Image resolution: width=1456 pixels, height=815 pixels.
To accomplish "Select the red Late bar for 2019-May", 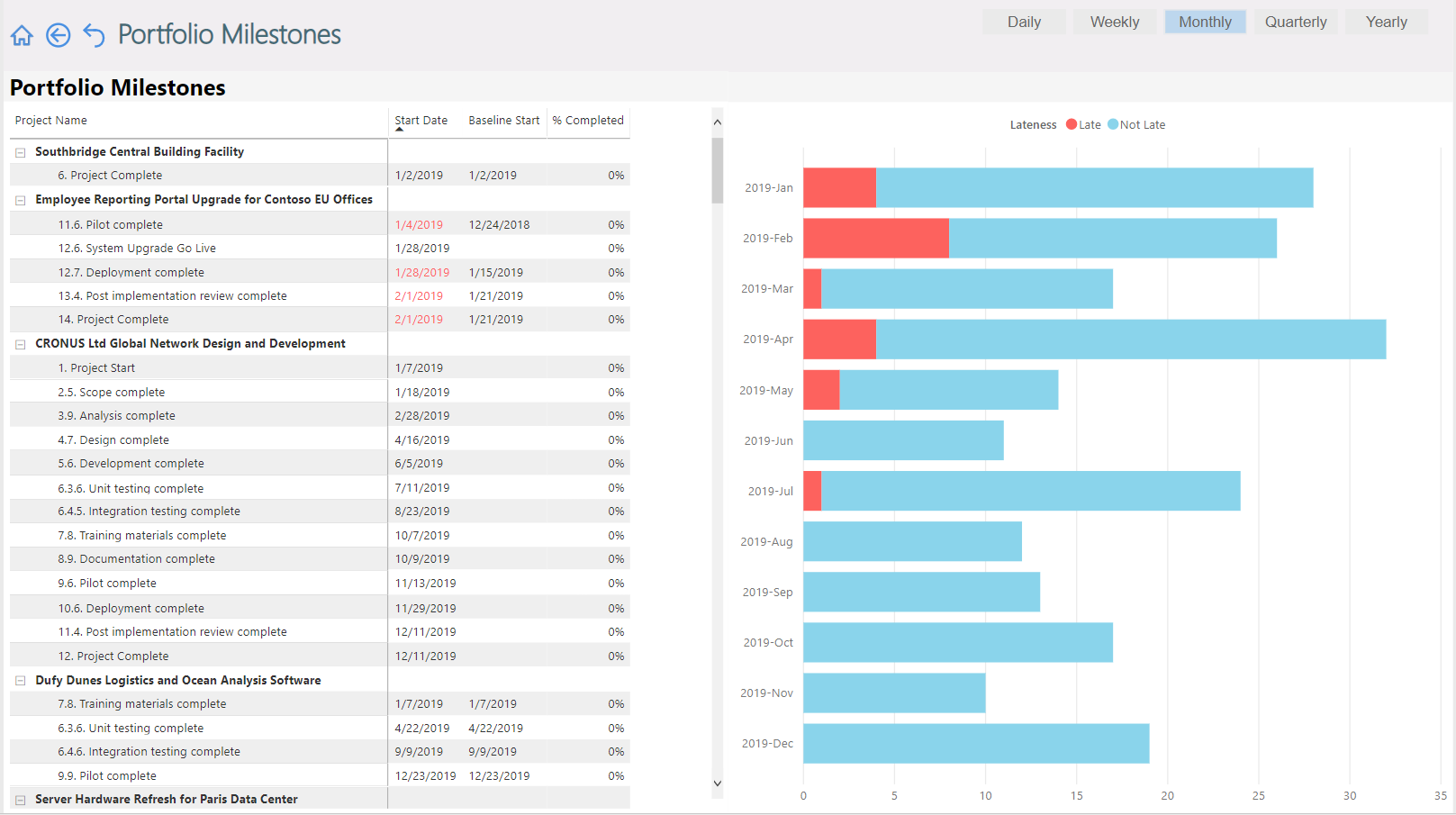I will click(x=822, y=390).
